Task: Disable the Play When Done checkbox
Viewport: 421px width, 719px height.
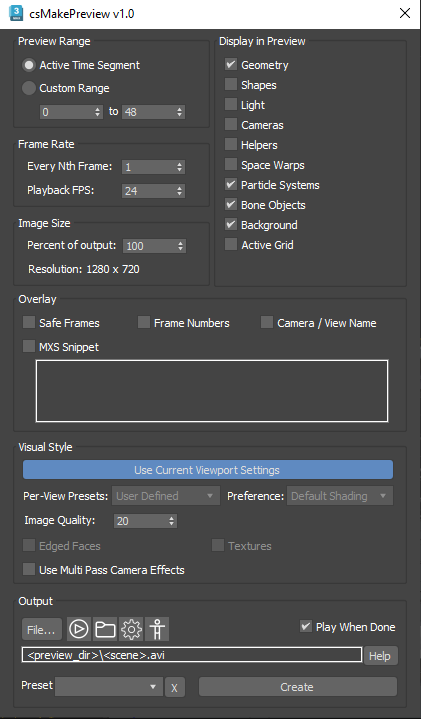Action: [305, 626]
